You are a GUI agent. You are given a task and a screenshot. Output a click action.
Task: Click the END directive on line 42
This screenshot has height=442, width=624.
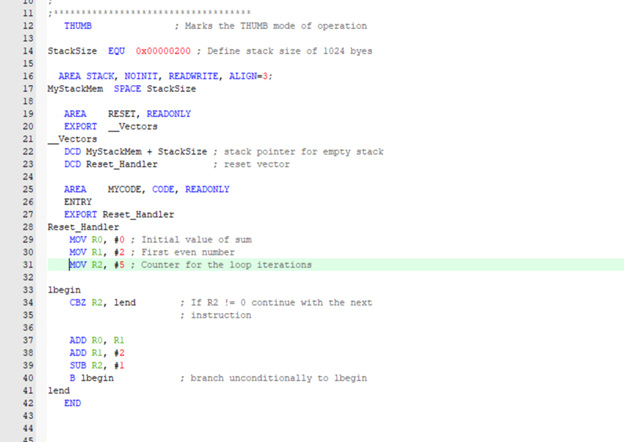tap(71, 403)
